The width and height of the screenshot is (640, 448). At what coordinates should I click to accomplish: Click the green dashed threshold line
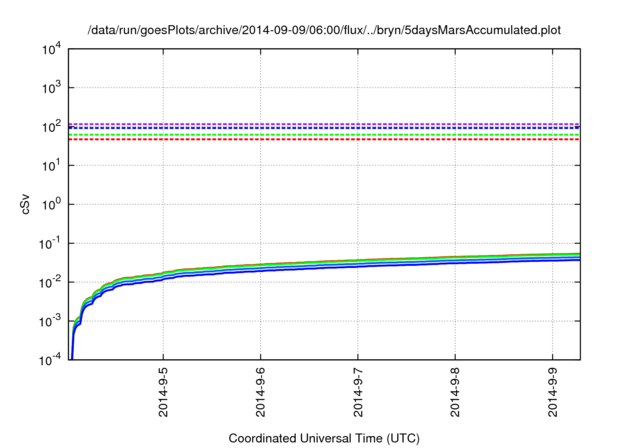pyautogui.click(x=324, y=135)
